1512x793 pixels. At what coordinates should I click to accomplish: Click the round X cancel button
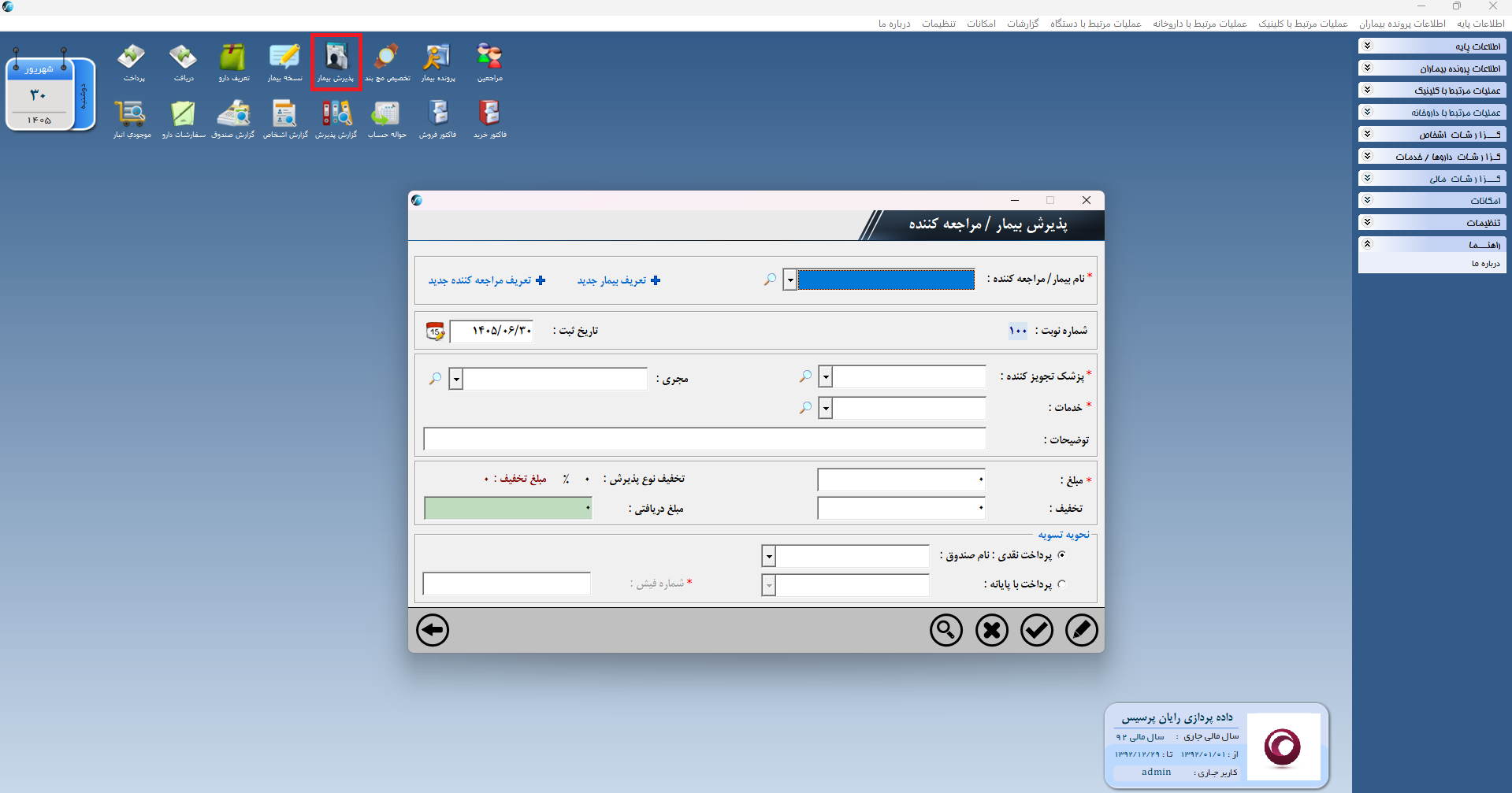pyautogui.click(x=991, y=630)
